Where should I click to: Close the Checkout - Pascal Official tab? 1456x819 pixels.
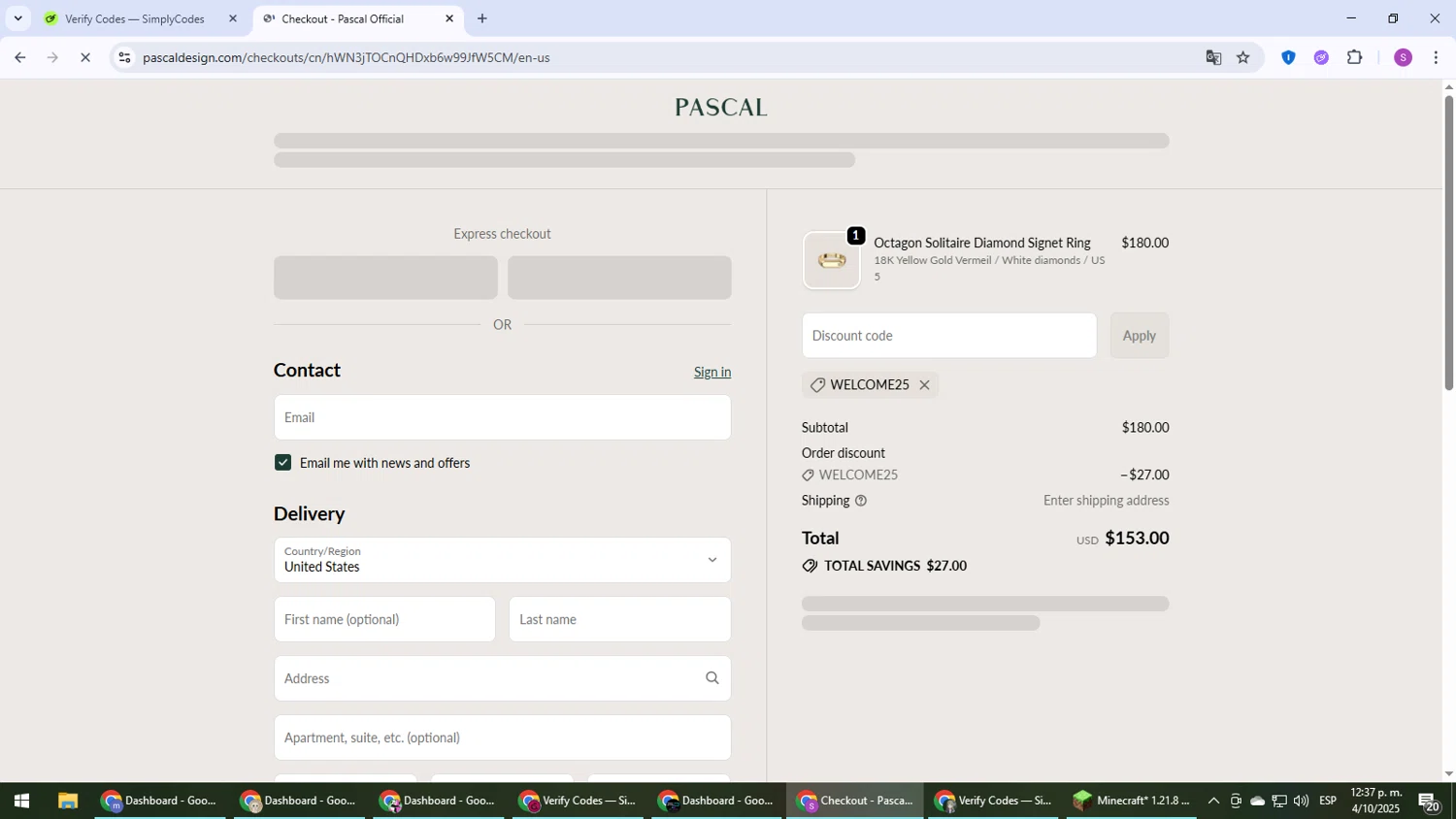click(448, 18)
